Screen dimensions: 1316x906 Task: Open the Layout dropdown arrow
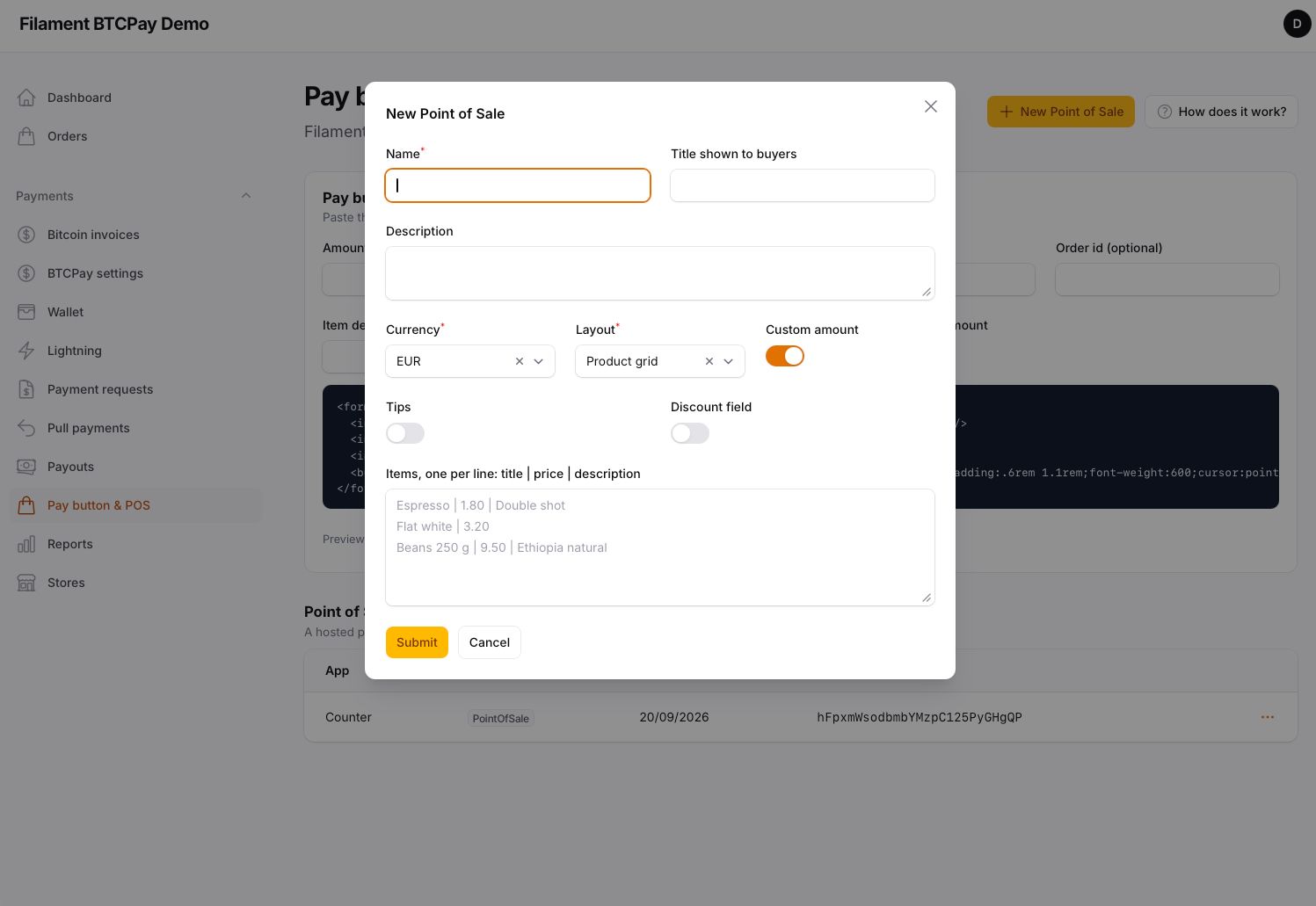point(729,361)
